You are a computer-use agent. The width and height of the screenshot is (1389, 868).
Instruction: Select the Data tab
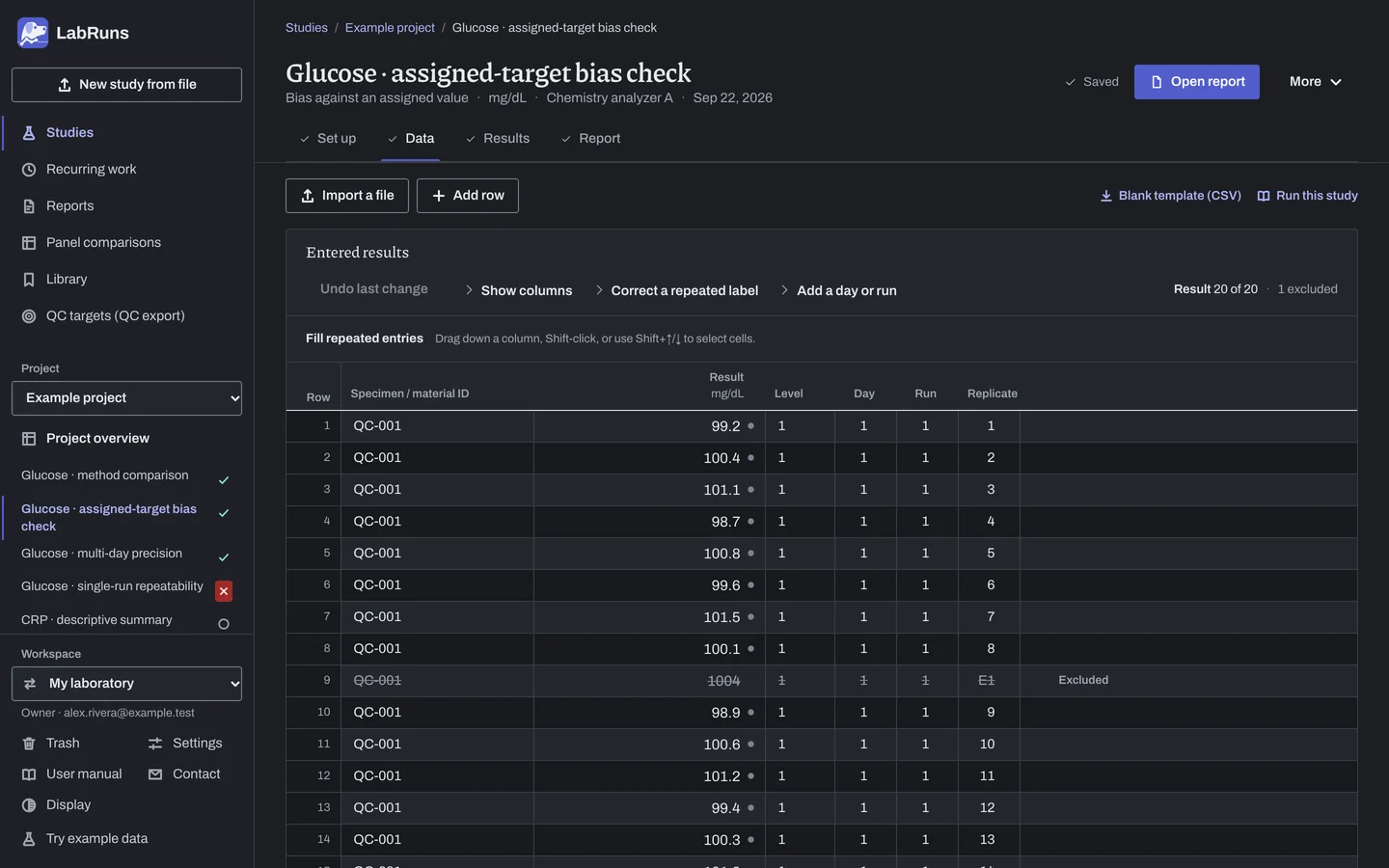click(x=411, y=139)
